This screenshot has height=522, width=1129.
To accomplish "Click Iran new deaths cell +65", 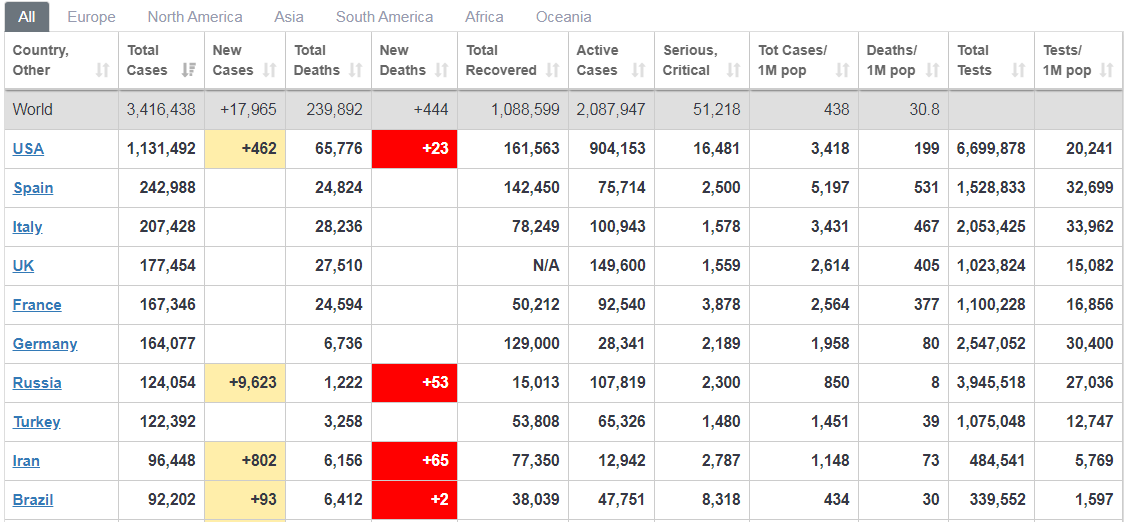I will click(415, 460).
